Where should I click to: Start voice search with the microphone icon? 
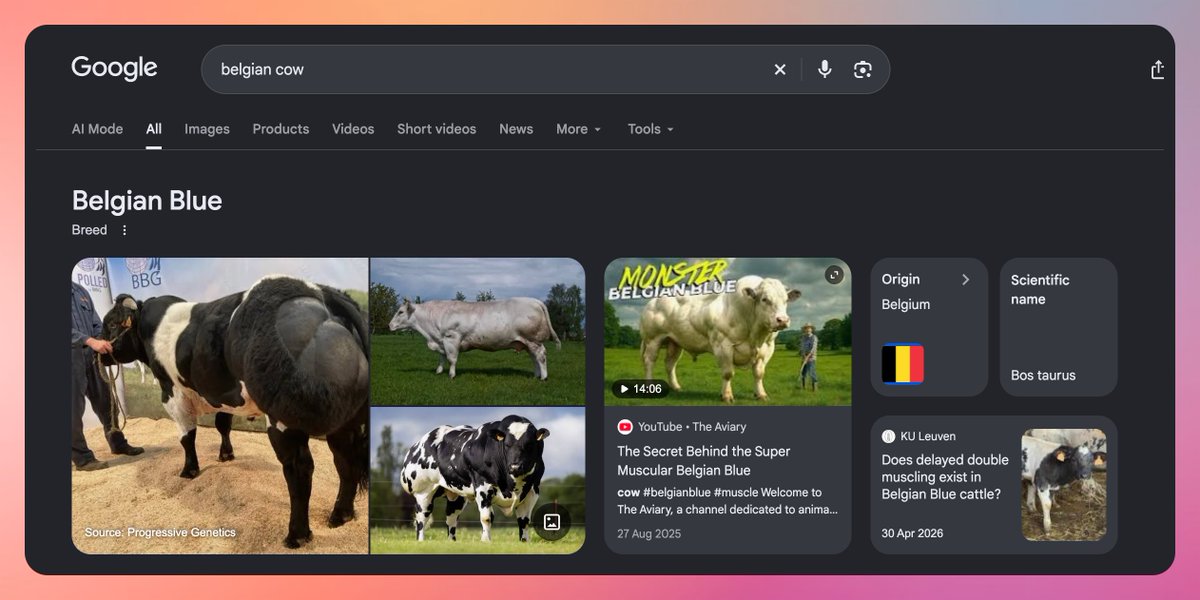(824, 69)
